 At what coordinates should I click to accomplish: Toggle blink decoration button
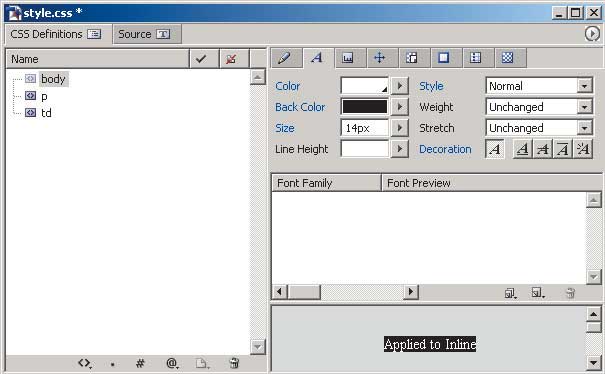coord(583,149)
